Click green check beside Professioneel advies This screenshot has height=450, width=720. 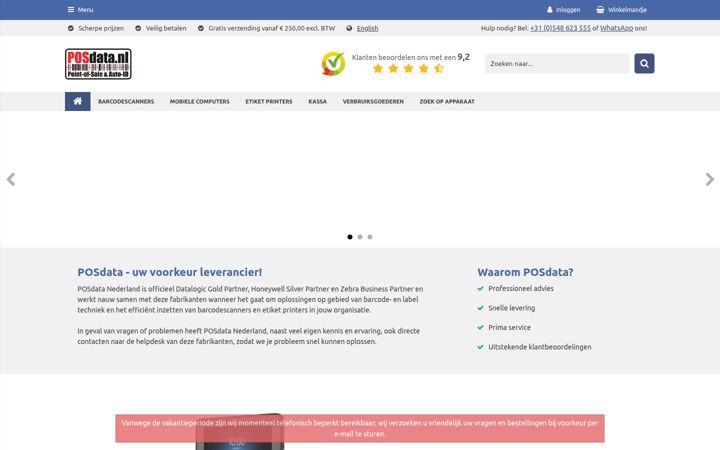coord(480,289)
